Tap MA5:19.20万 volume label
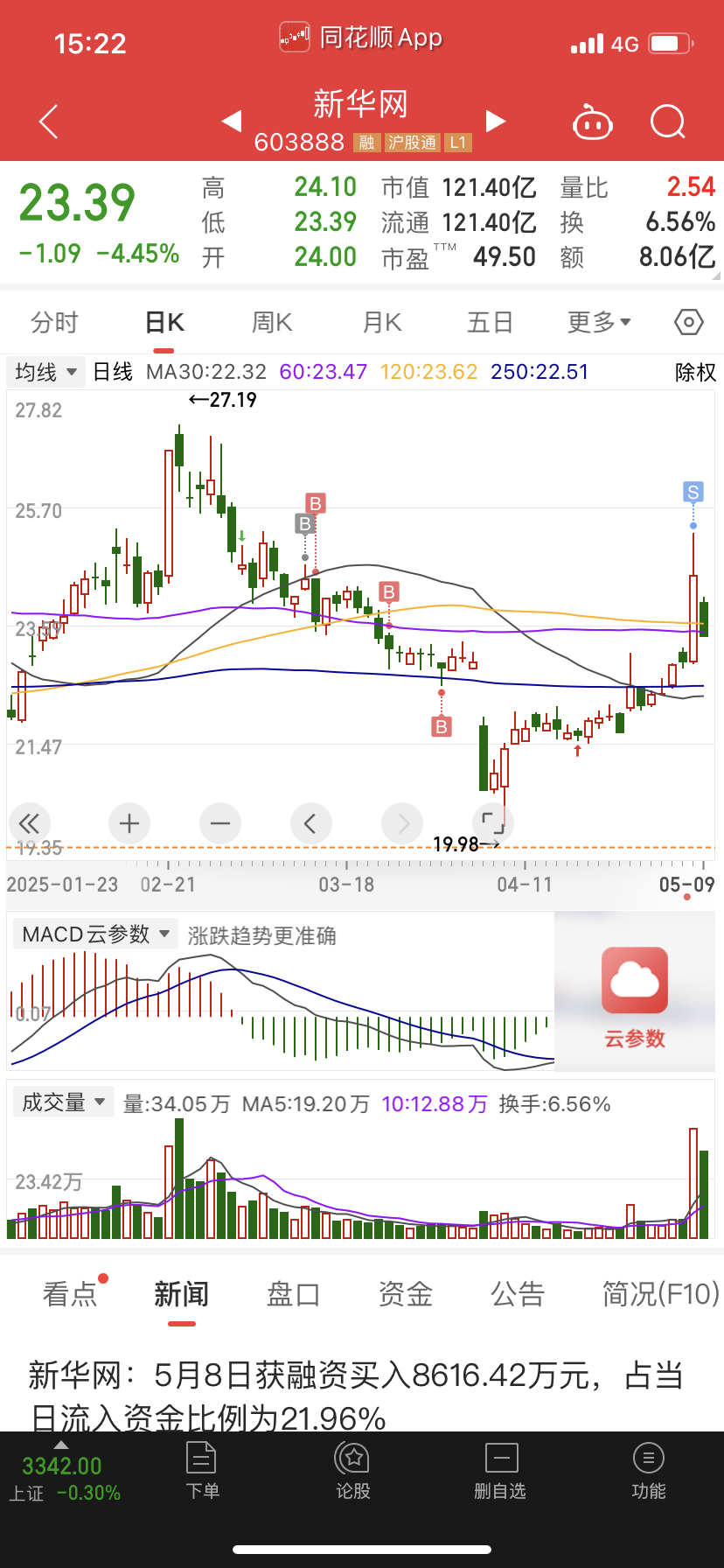 coord(306,1104)
